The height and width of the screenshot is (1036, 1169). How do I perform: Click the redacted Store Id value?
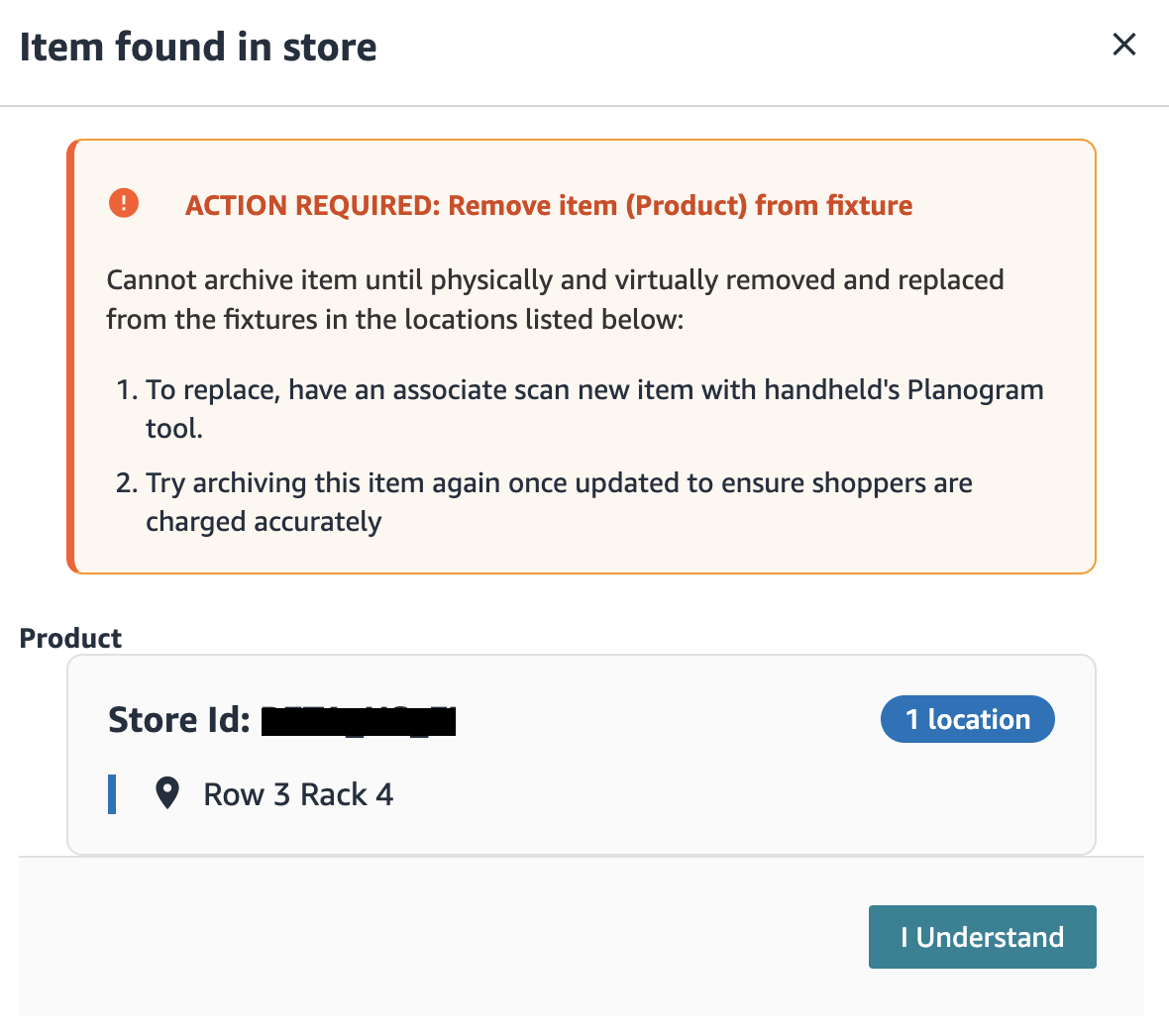point(359,721)
